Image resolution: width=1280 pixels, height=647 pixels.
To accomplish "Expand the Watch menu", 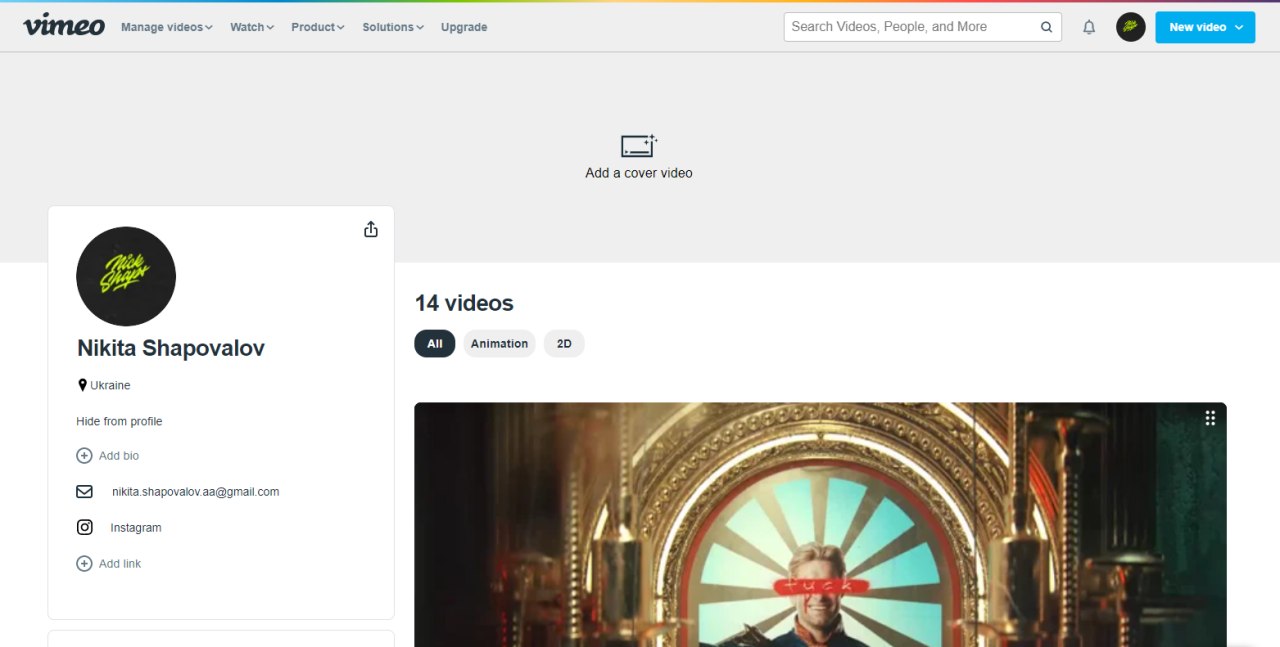I will 252,27.
